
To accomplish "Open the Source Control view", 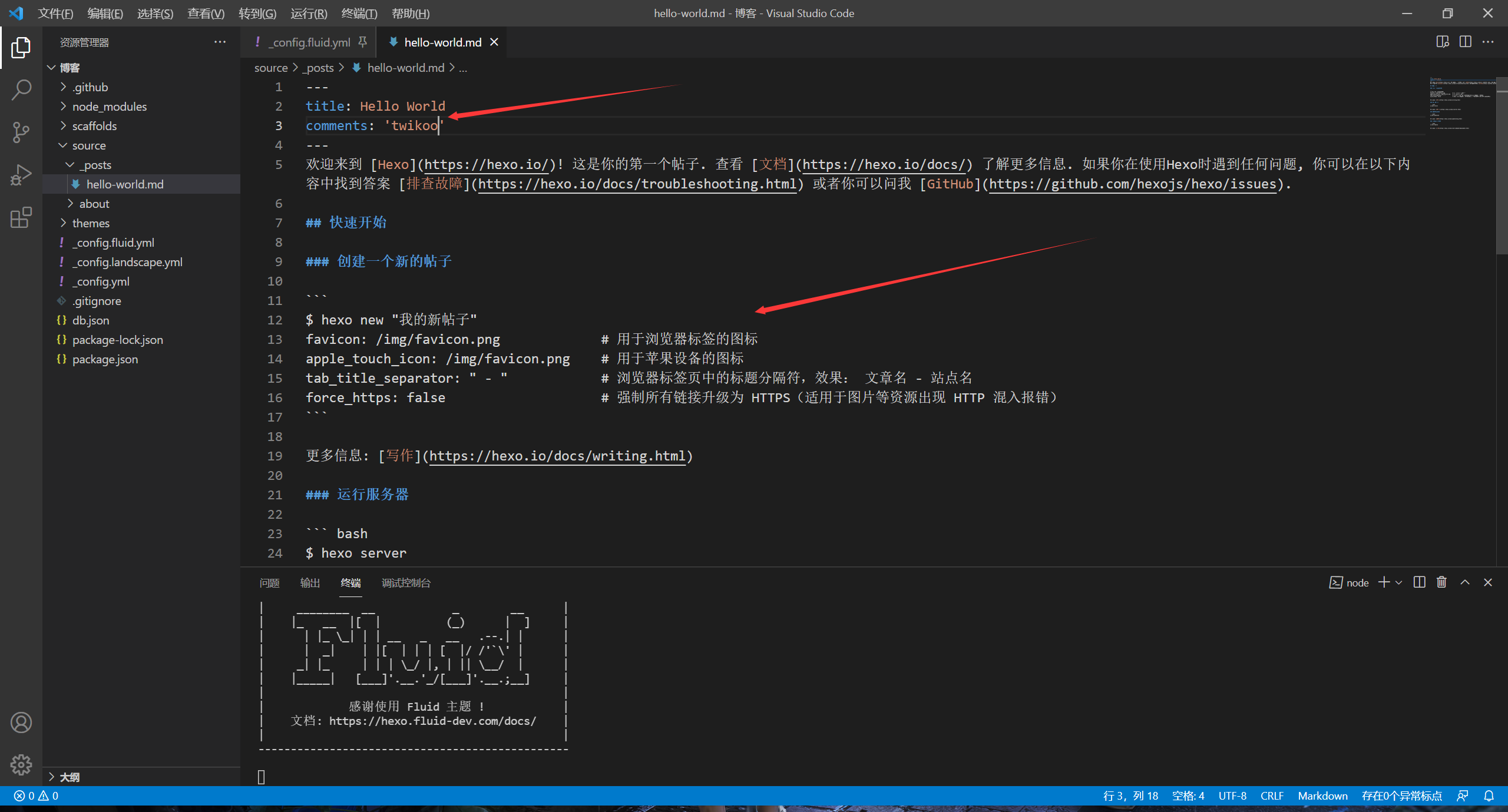I will [21, 132].
